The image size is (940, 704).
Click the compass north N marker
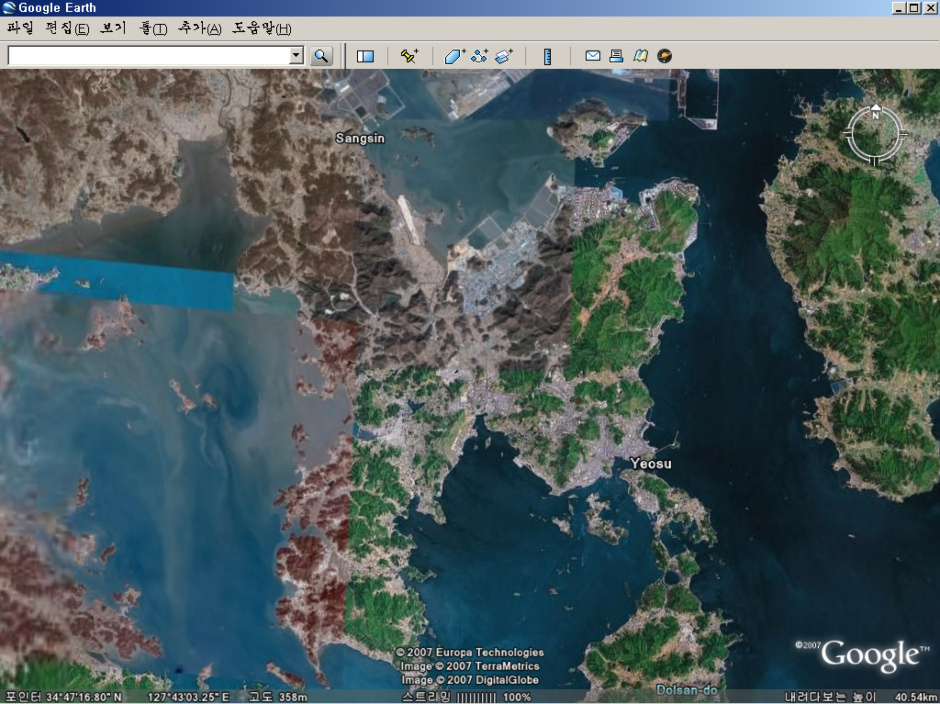point(875,114)
